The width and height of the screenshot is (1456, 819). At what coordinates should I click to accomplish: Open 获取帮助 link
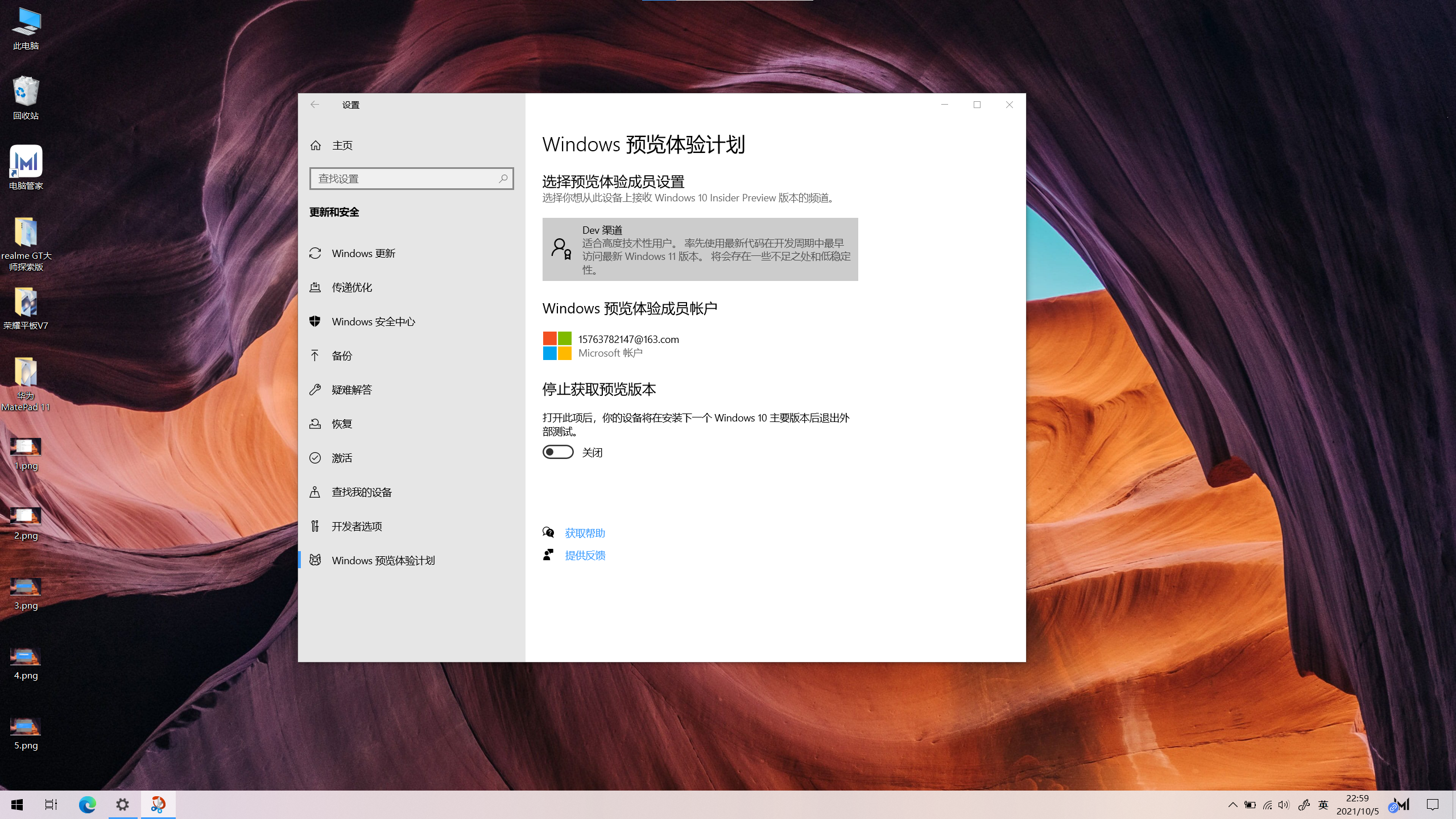[x=585, y=533]
